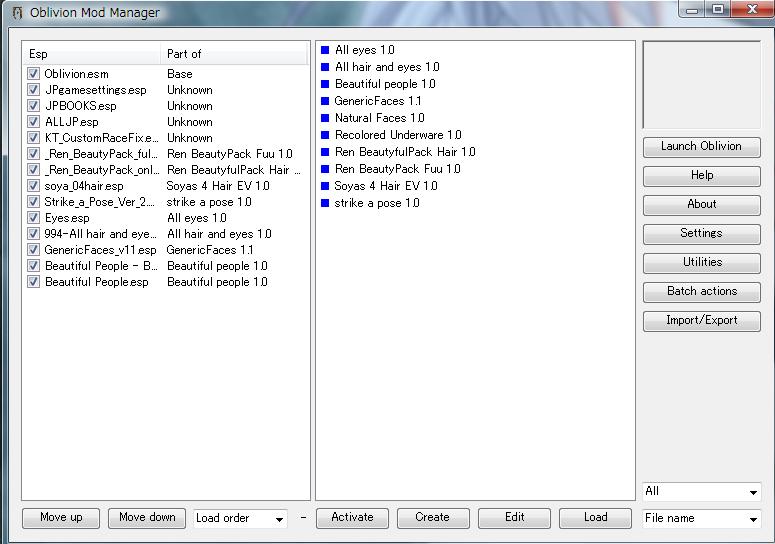The image size is (775, 544).
Task: Click the Move up button
Action: click(x=61, y=518)
